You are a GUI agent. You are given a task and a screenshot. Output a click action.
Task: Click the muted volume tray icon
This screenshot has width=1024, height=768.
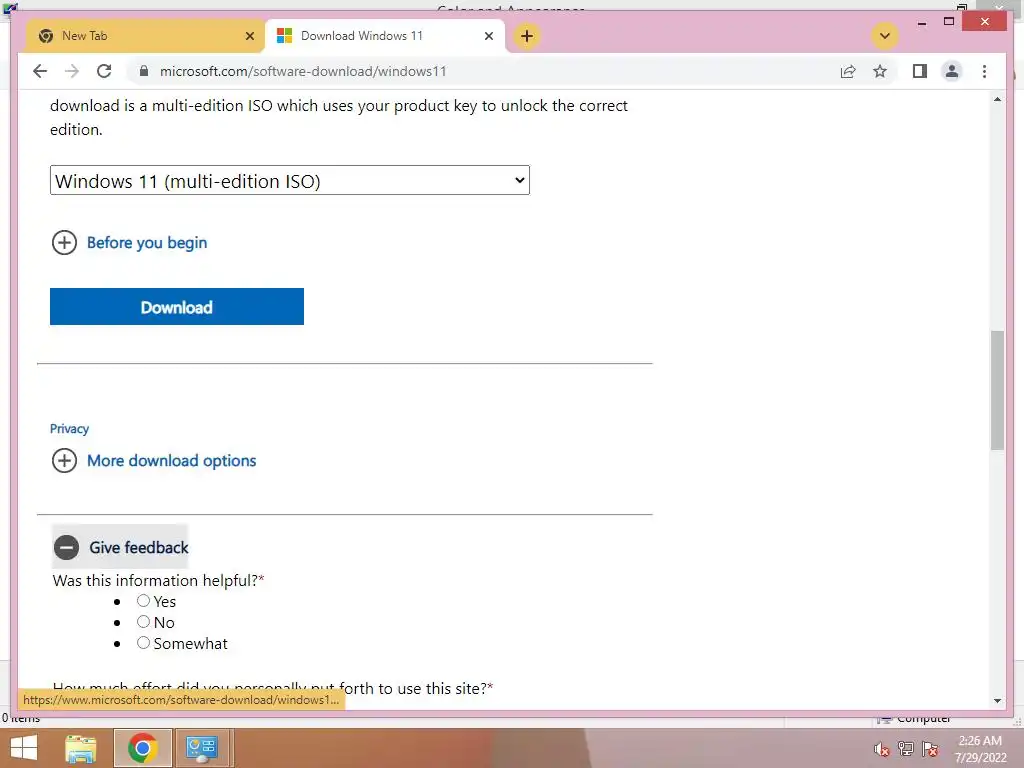[881, 749]
